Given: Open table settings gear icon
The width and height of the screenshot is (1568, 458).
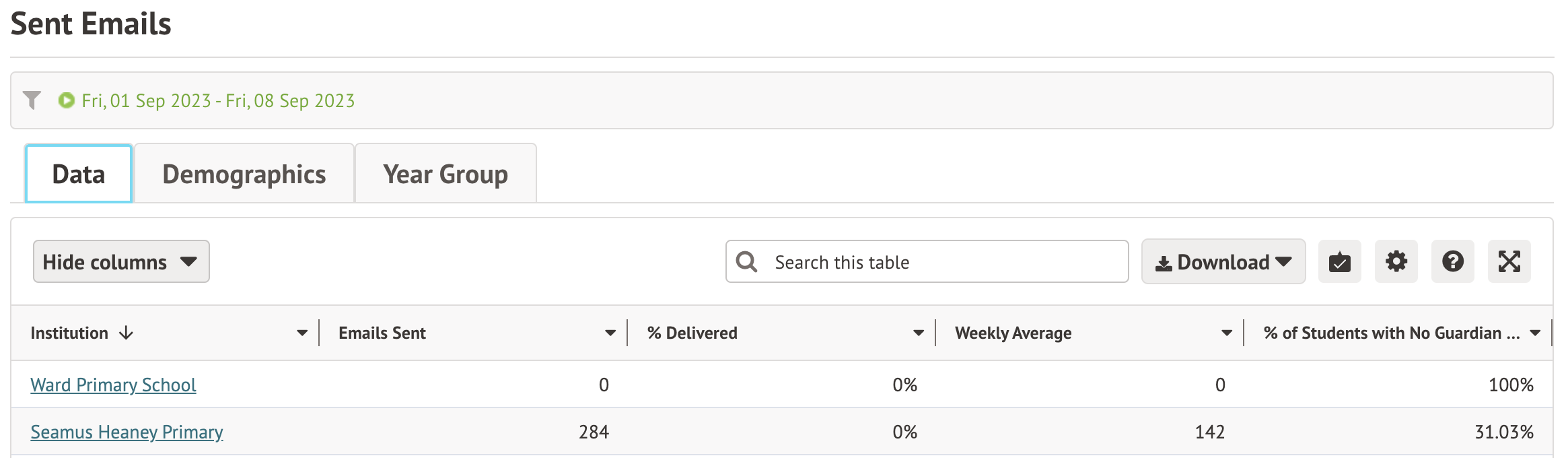Looking at the screenshot, I should coord(1396,261).
